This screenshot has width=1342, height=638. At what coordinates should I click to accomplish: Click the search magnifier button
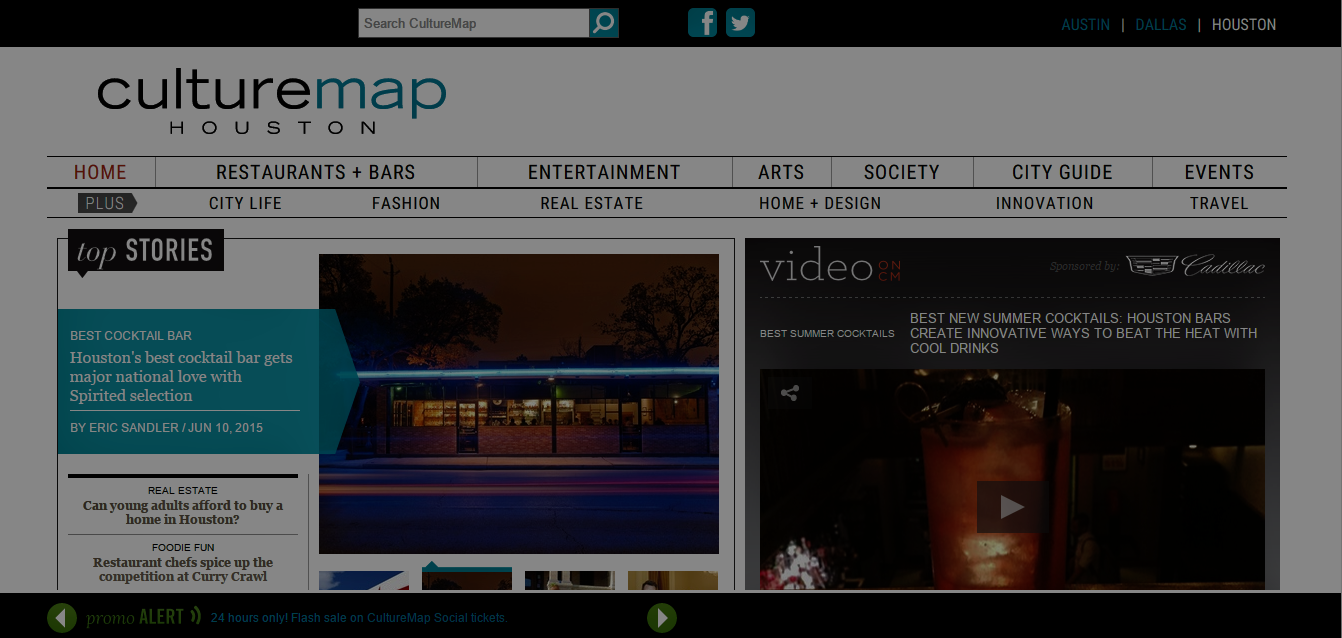(604, 23)
